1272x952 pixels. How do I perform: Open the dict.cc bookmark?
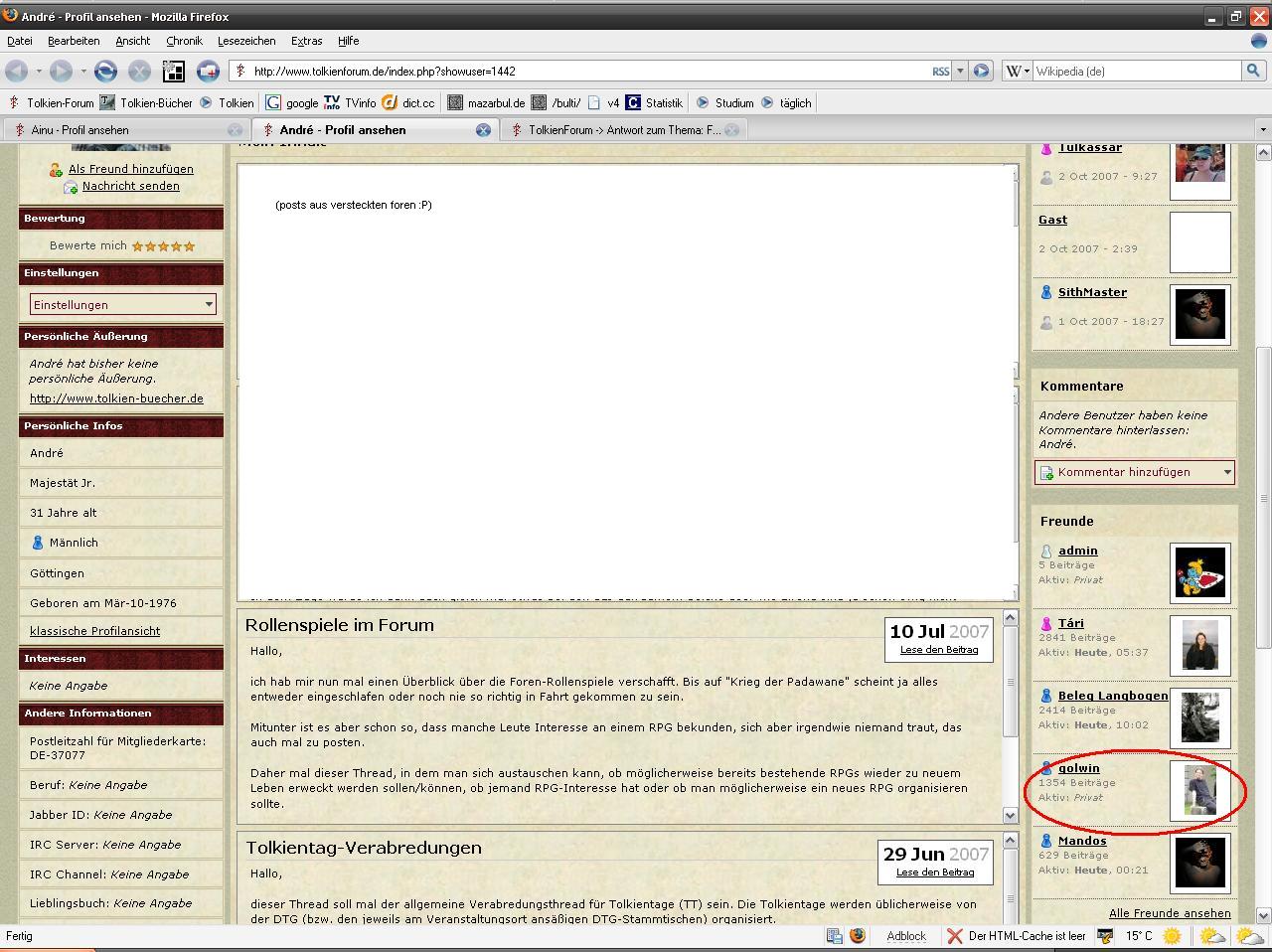408,102
